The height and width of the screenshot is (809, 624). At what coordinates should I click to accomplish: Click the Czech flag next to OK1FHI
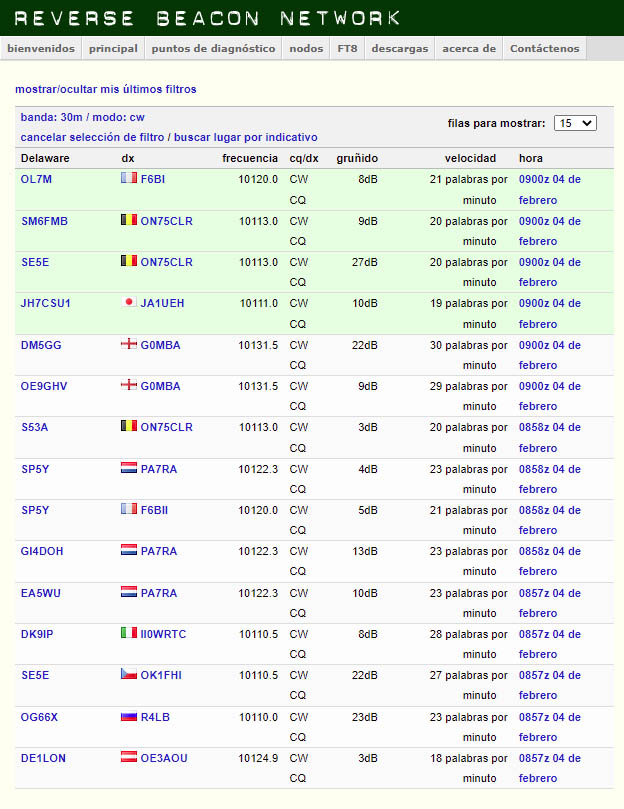coord(128,675)
